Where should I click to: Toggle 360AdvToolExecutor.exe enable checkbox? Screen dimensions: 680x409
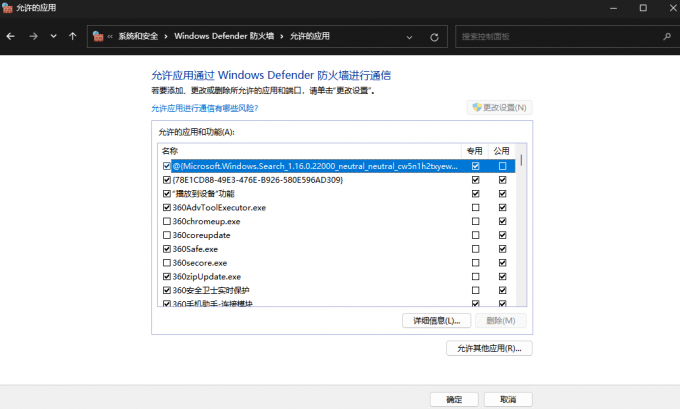click(x=167, y=208)
